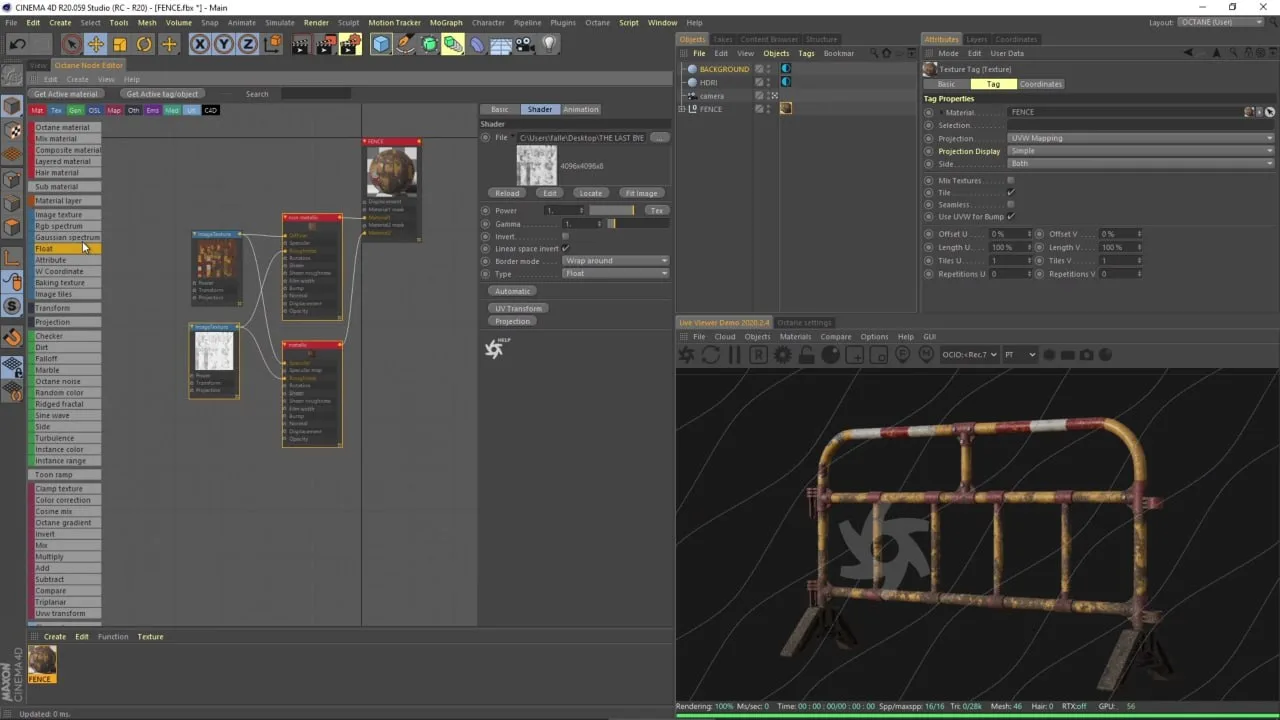Uncheck Linear space invert option
Image resolution: width=1280 pixels, height=720 pixels.
click(565, 248)
